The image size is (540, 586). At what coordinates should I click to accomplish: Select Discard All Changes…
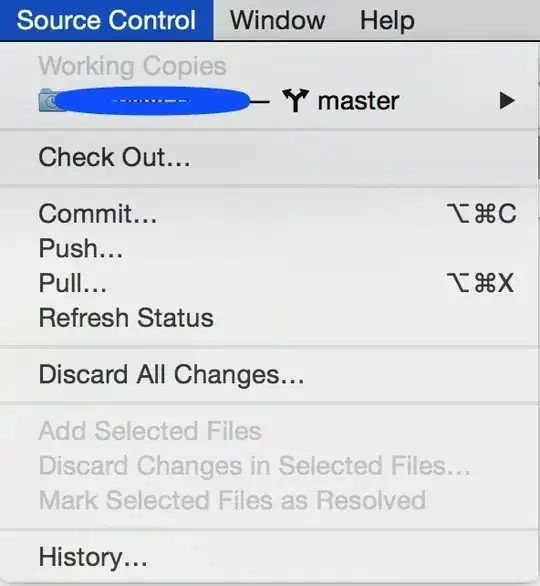pos(269,374)
